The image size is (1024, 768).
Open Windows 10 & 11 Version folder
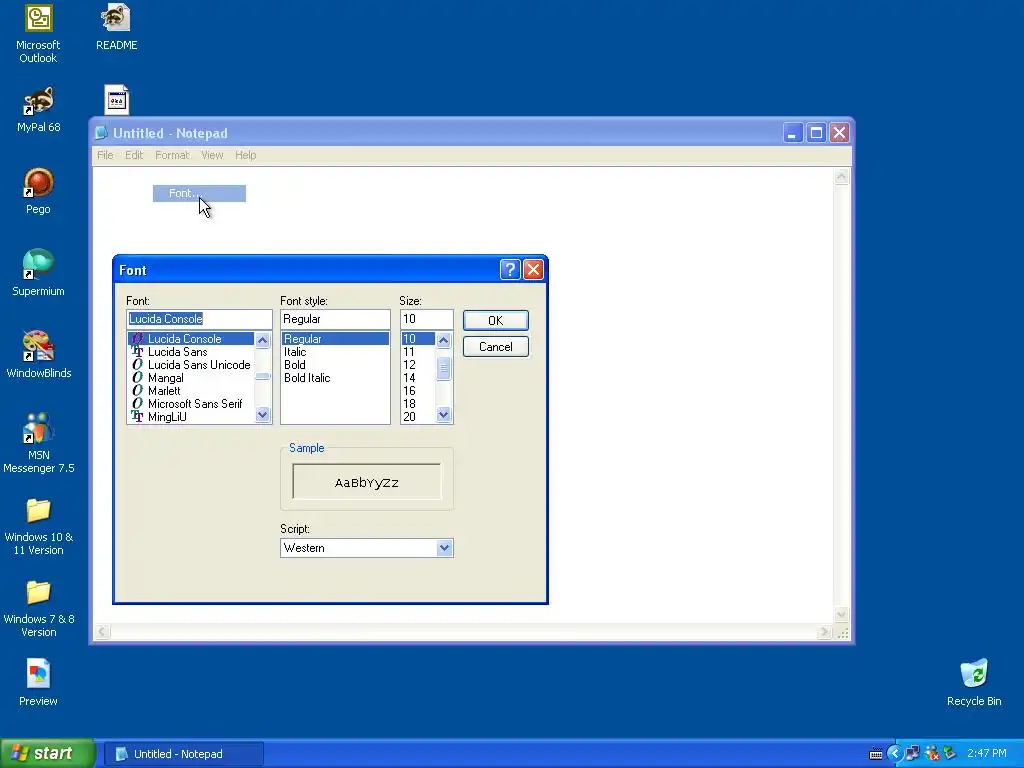tap(38, 526)
